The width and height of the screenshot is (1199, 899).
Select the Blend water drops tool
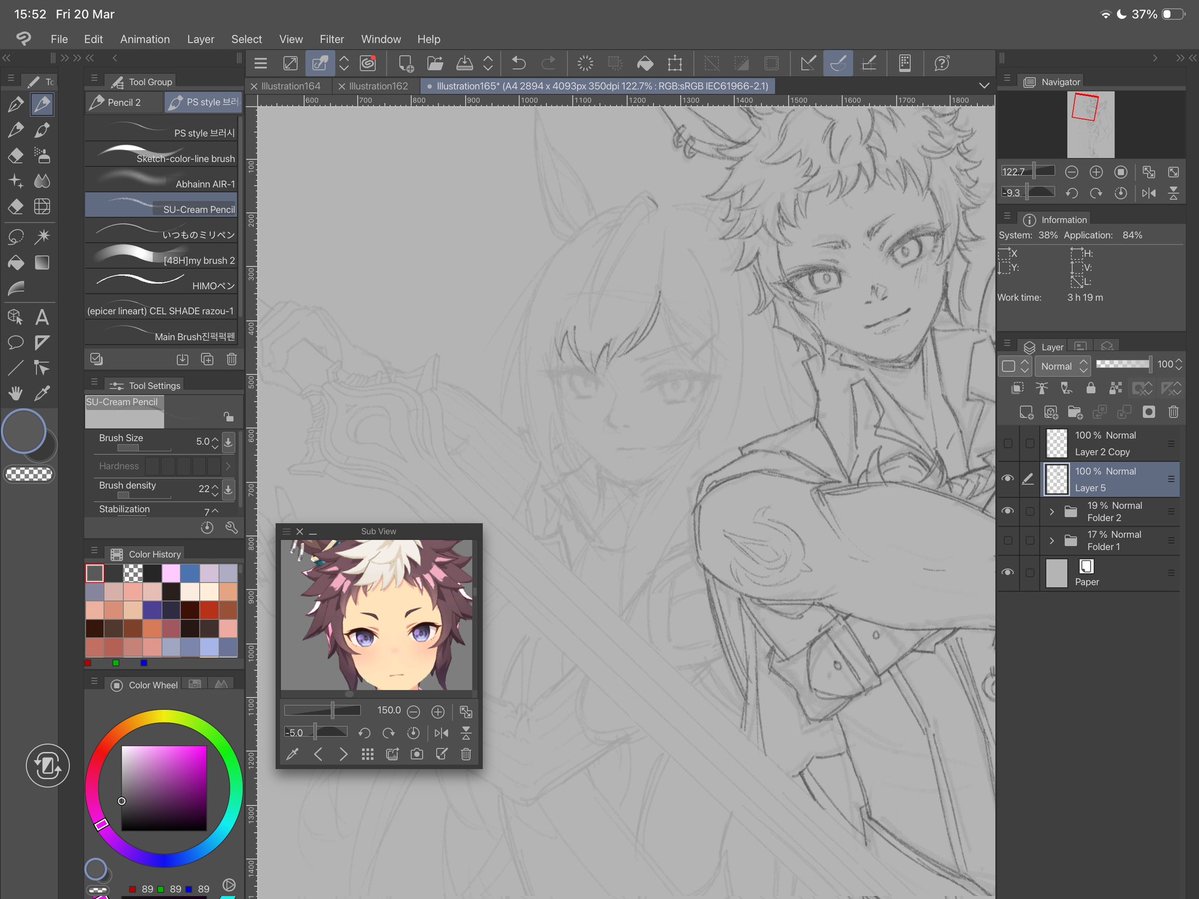tap(42, 181)
